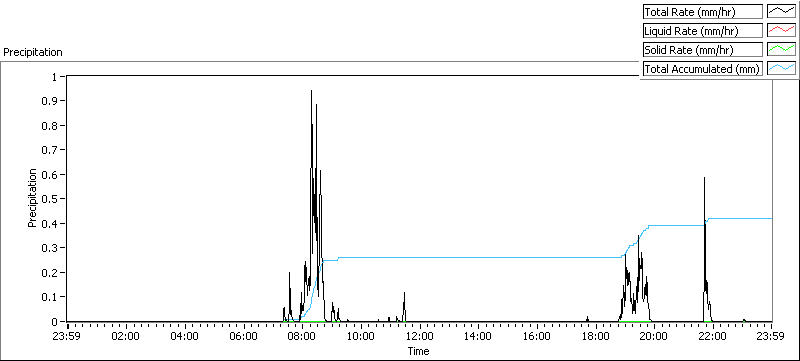Click the 0 value on the y-axis

(x=55, y=322)
